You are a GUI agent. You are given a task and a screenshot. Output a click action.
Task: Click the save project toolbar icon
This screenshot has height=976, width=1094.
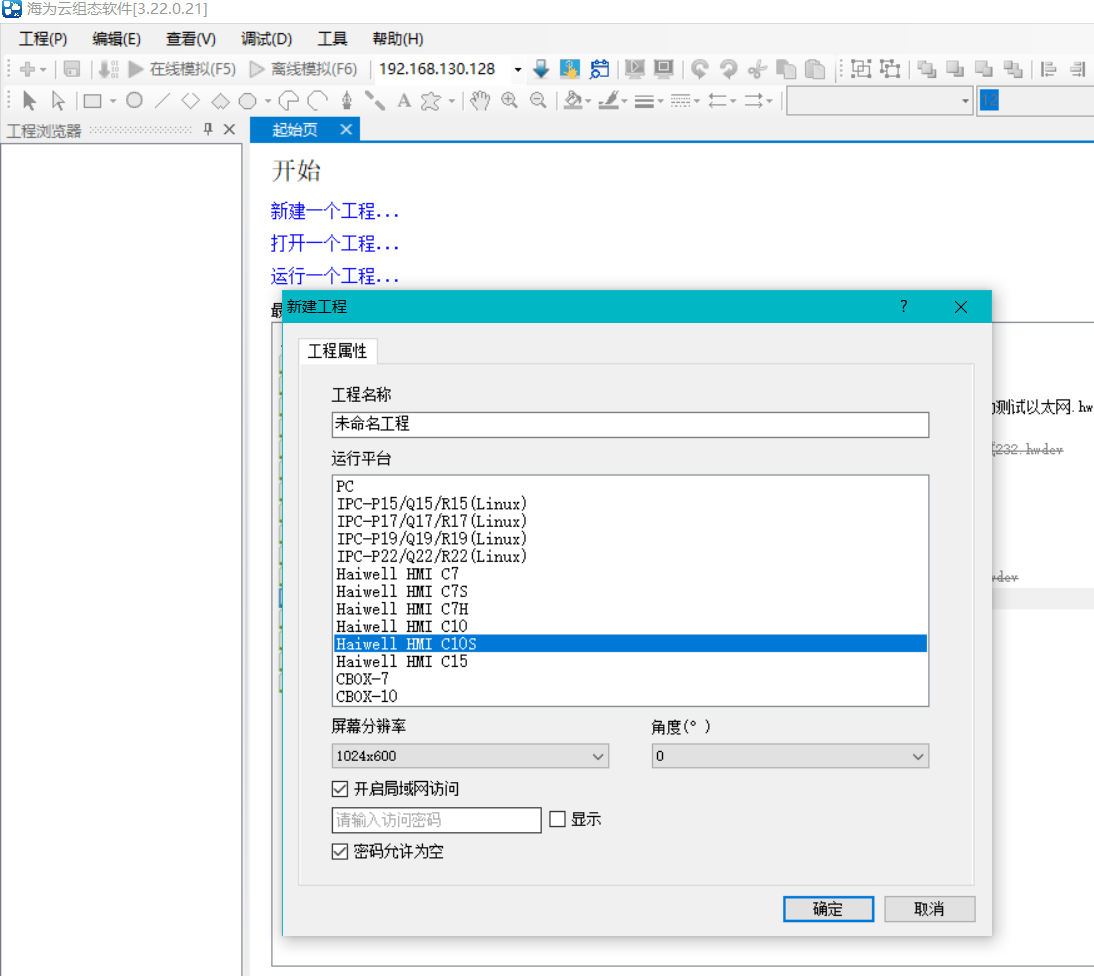tap(72, 69)
